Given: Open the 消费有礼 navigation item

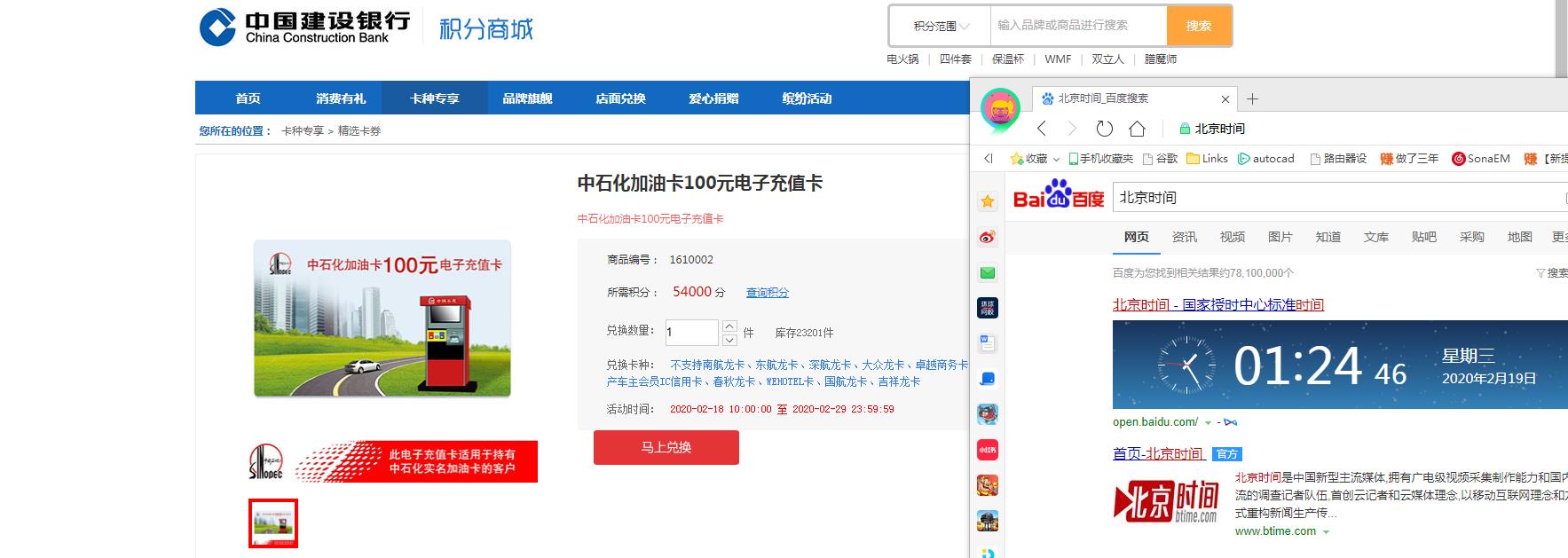Looking at the screenshot, I should tap(341, 98).
